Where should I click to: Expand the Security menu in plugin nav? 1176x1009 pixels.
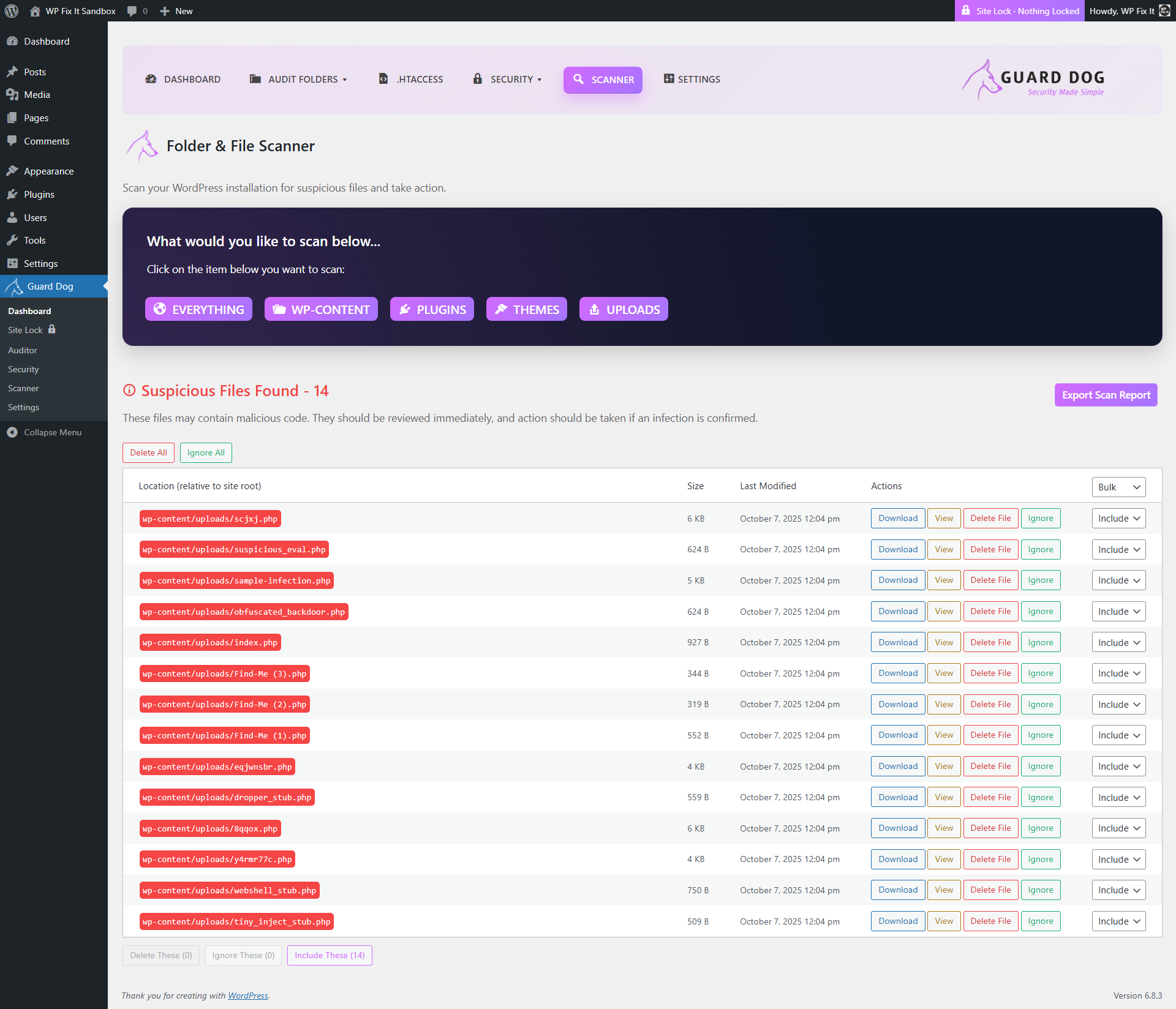pyautogui.click(x=508, y=80)
